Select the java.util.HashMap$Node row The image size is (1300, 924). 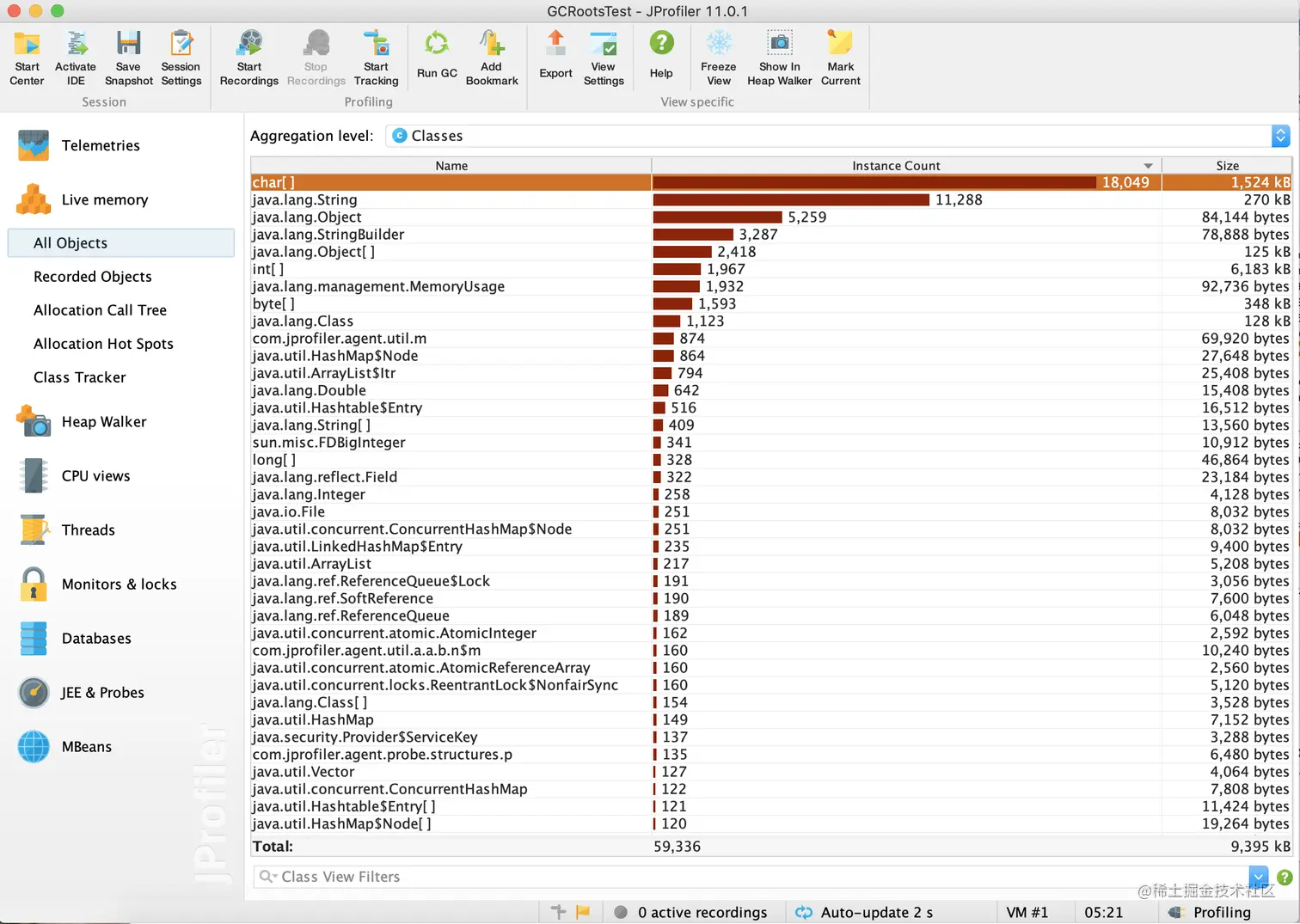coord(771,356)
